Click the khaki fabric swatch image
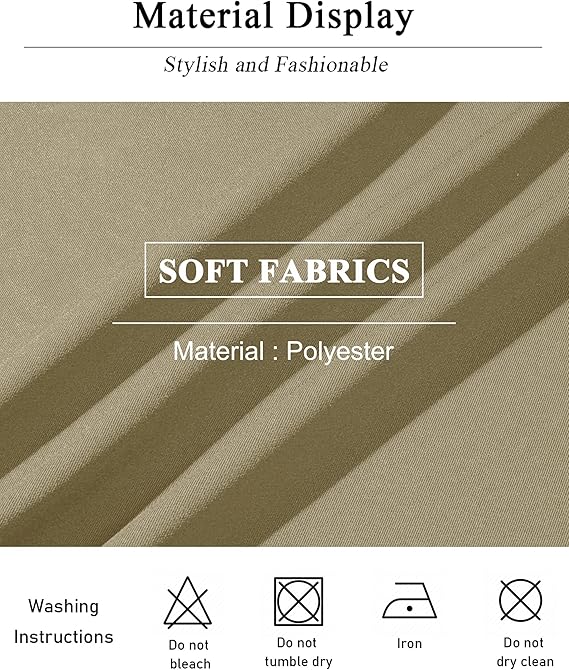This screenshot has width=569, height=670. [x=284, y=324]
